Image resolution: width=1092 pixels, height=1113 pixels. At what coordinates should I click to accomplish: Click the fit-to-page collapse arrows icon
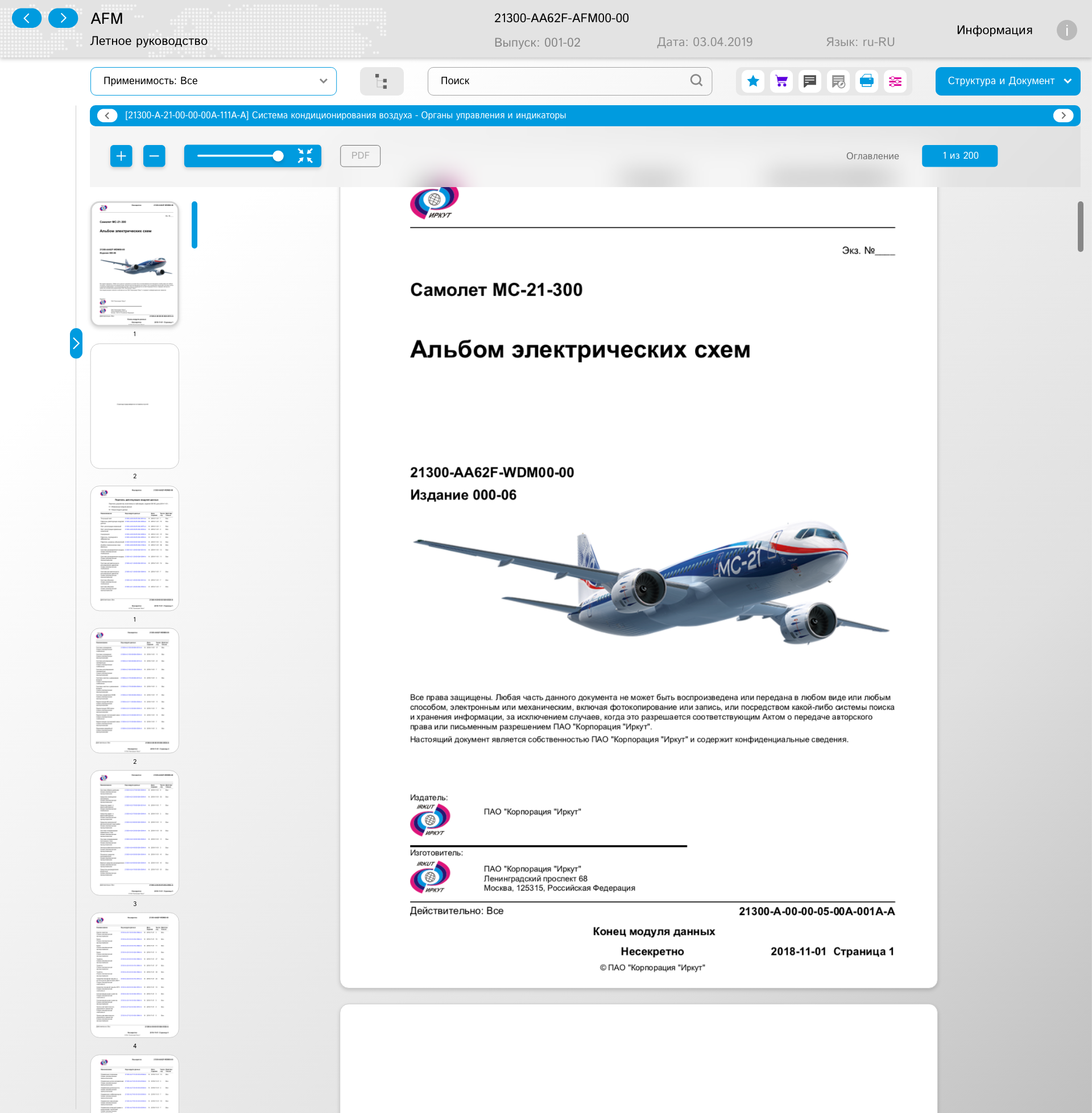305,156
